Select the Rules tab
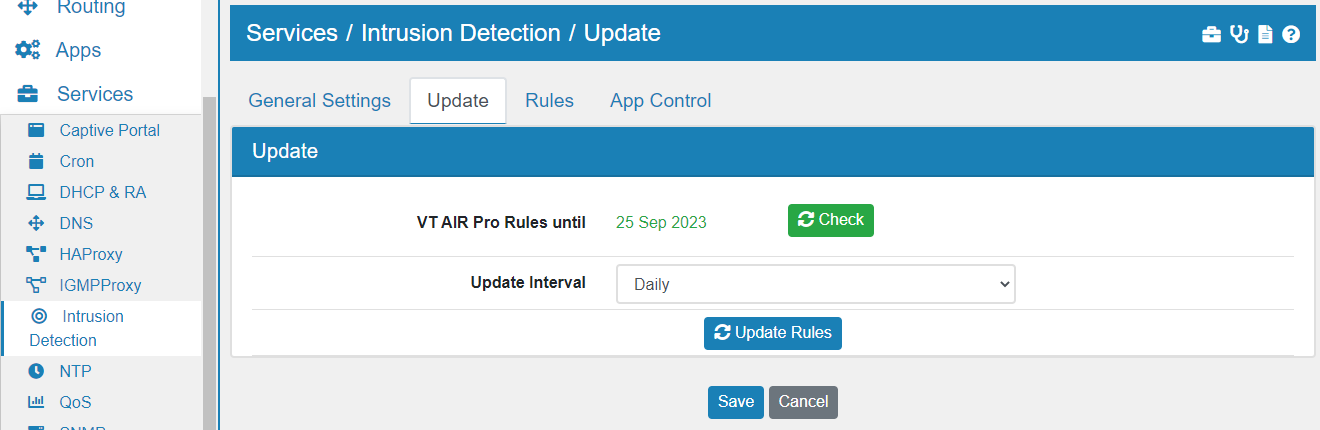1320x430 pixels. point(549,101)
